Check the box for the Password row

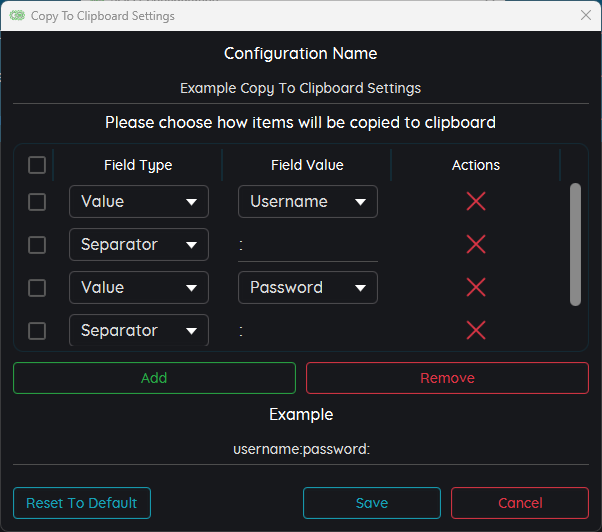point(37,288)
